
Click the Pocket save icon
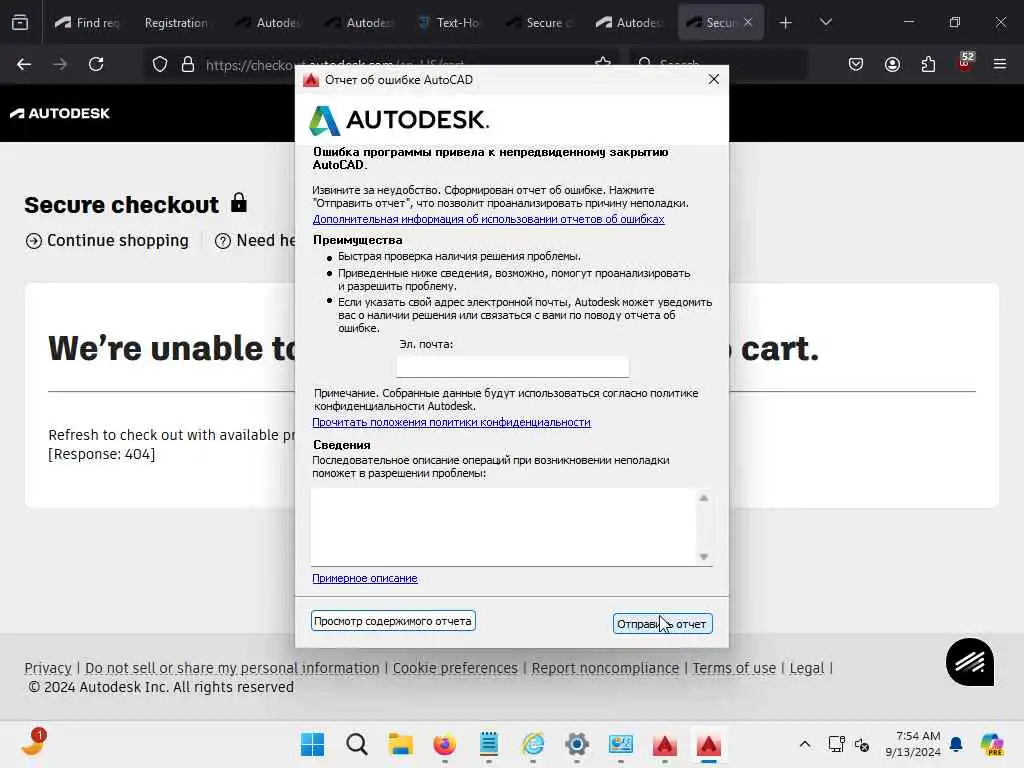856,64
